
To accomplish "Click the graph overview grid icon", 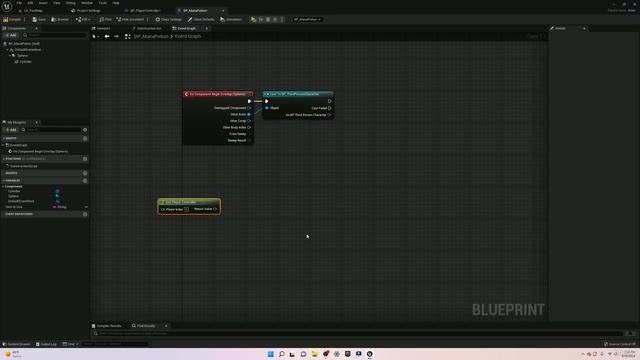I will pyautogui.click(x=127, y=36).
